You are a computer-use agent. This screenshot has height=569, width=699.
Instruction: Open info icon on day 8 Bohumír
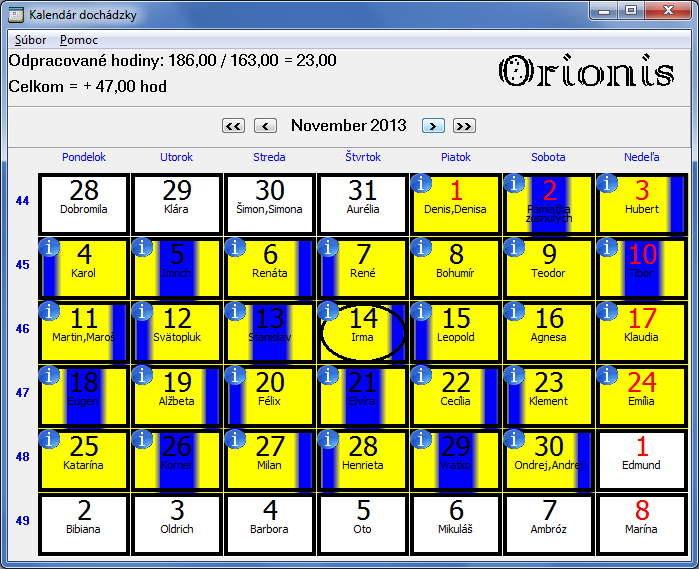[x=421, y=247]
